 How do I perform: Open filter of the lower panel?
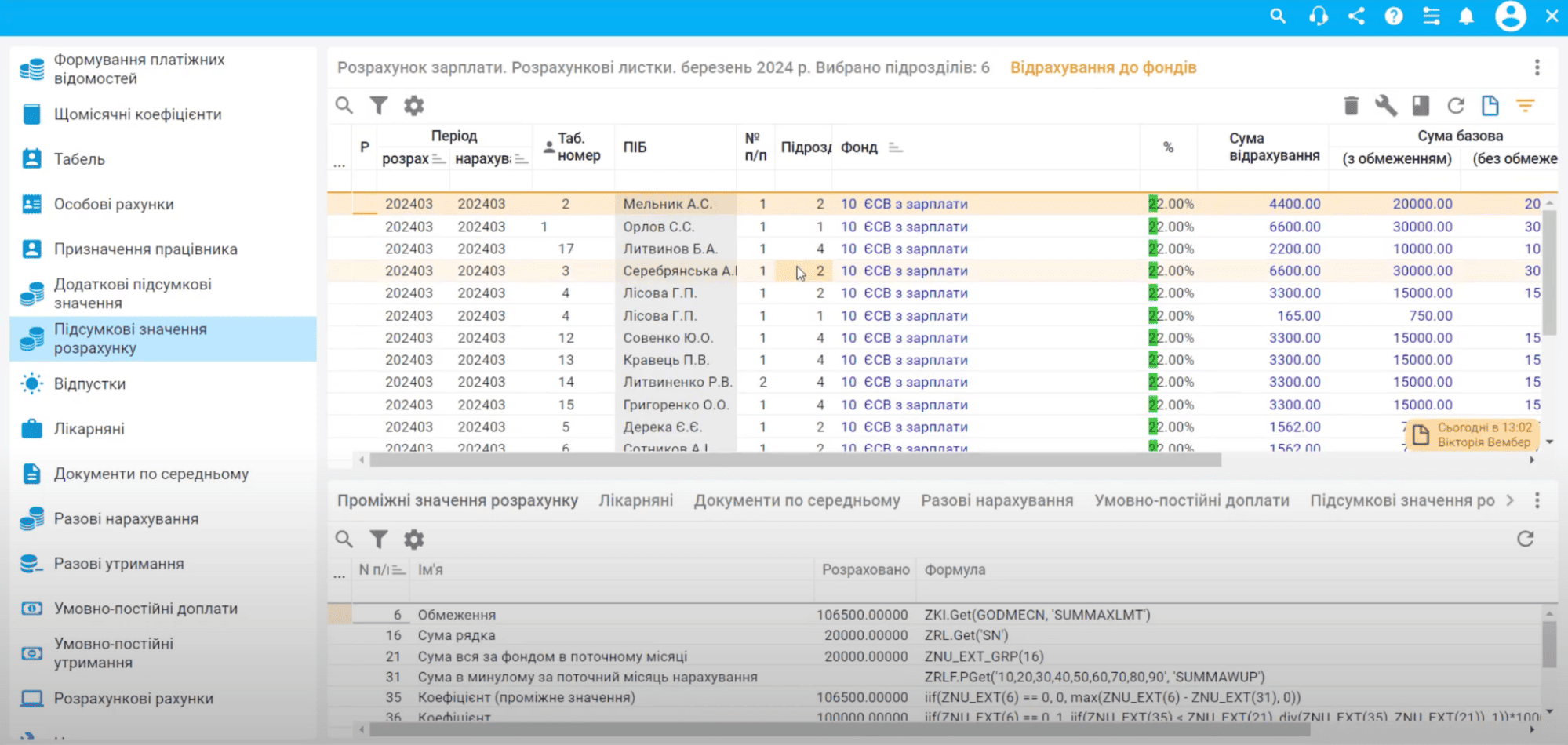coord(379,539)
